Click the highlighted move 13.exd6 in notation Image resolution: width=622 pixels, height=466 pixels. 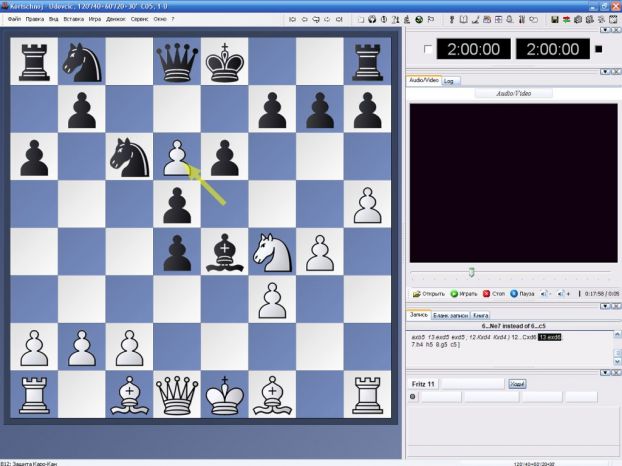coord(549,338)
